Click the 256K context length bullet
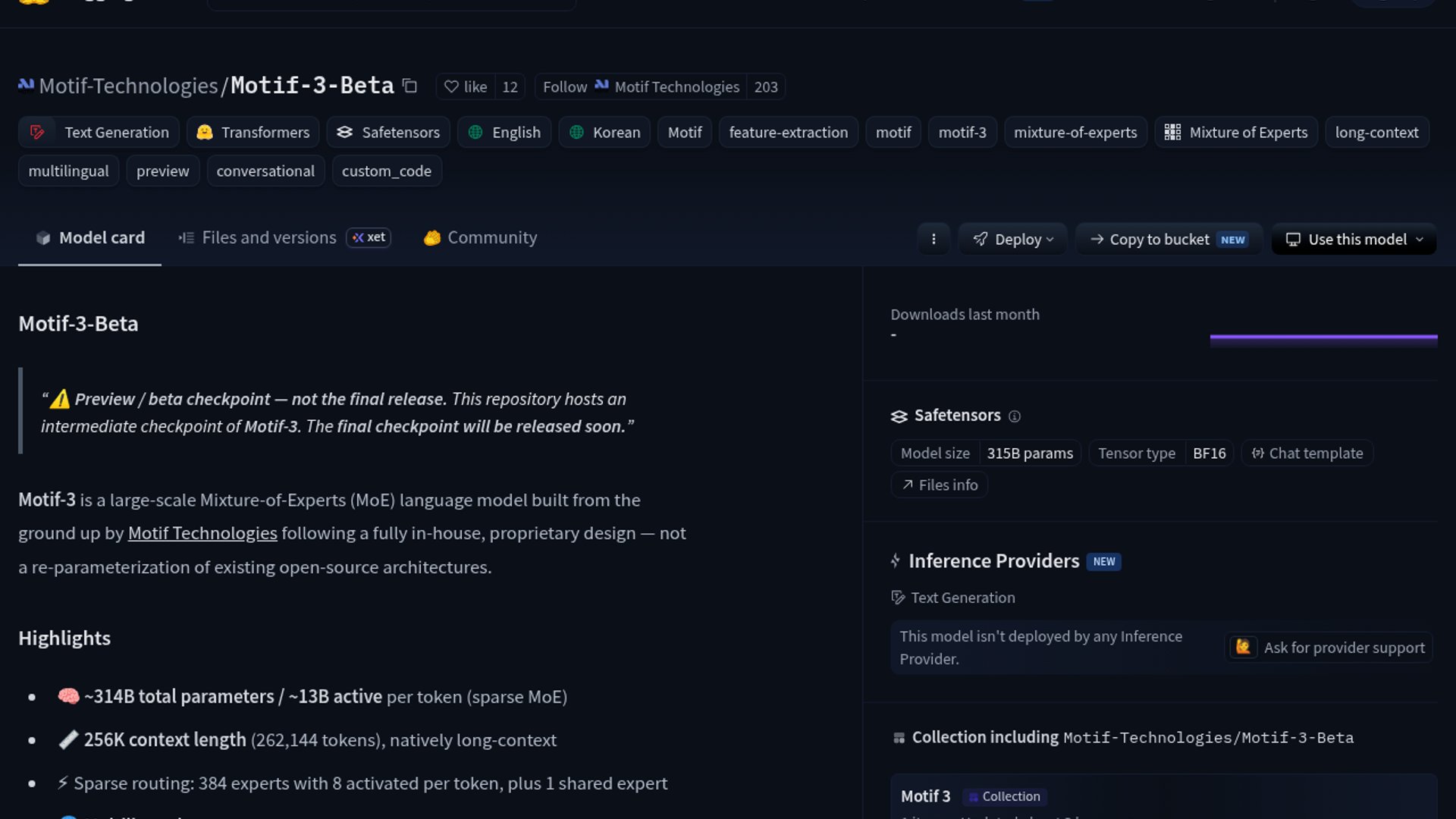 click(x=307, y=740)
